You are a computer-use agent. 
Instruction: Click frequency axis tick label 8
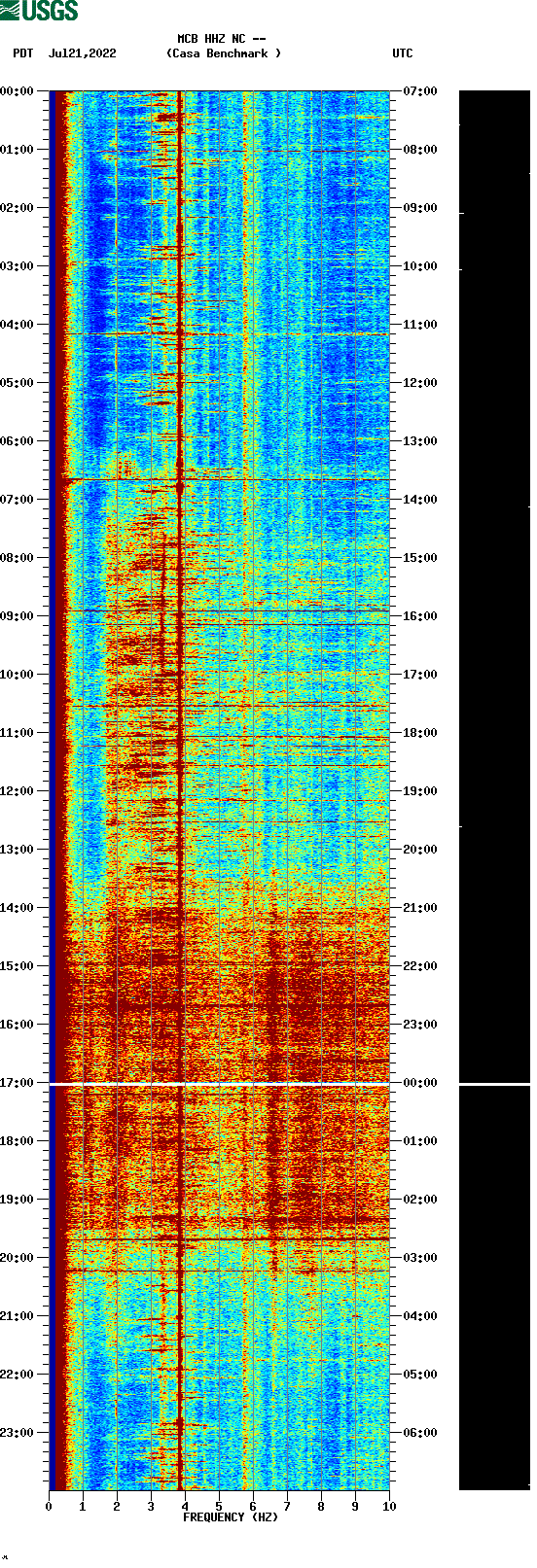pos(321,1507)
